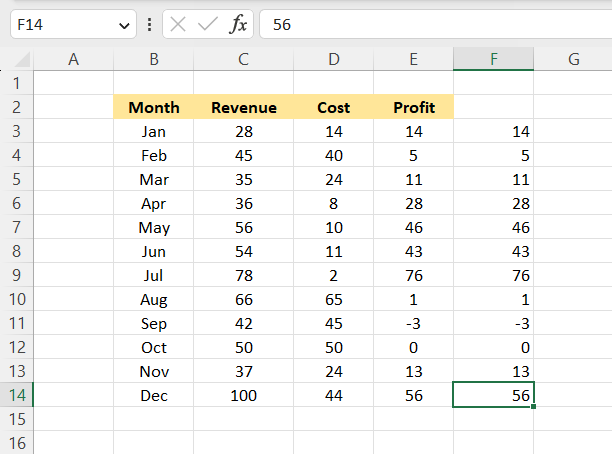The width and height of the screenshot is (612, 454).
Task: Click the Cancel X icon in formula bar
Action: (178, 25)
